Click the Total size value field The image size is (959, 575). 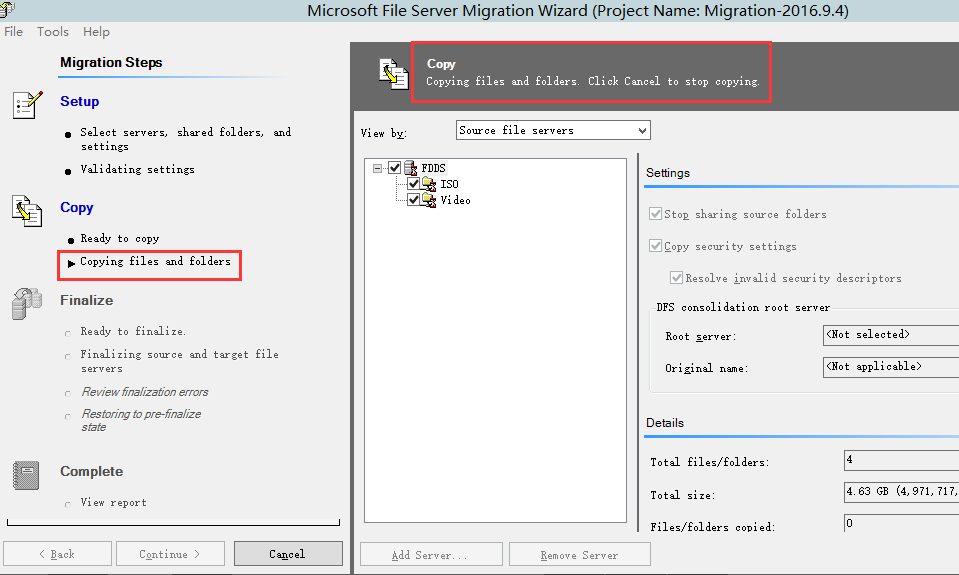[x=901, y=492]
